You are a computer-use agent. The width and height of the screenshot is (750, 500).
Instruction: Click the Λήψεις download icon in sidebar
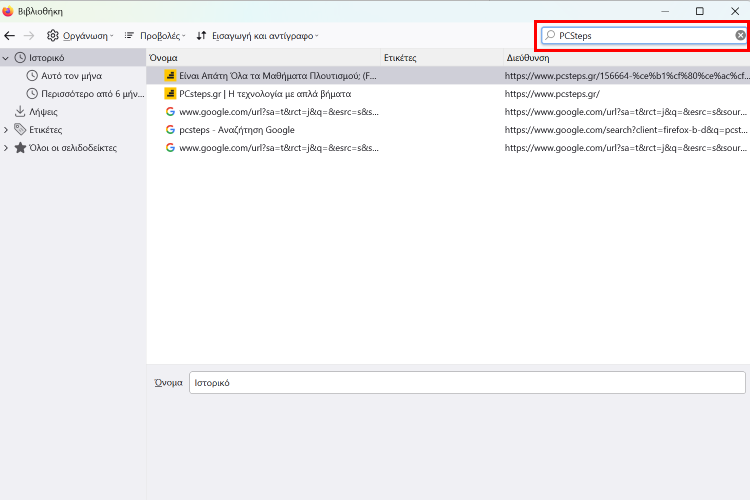20,112
